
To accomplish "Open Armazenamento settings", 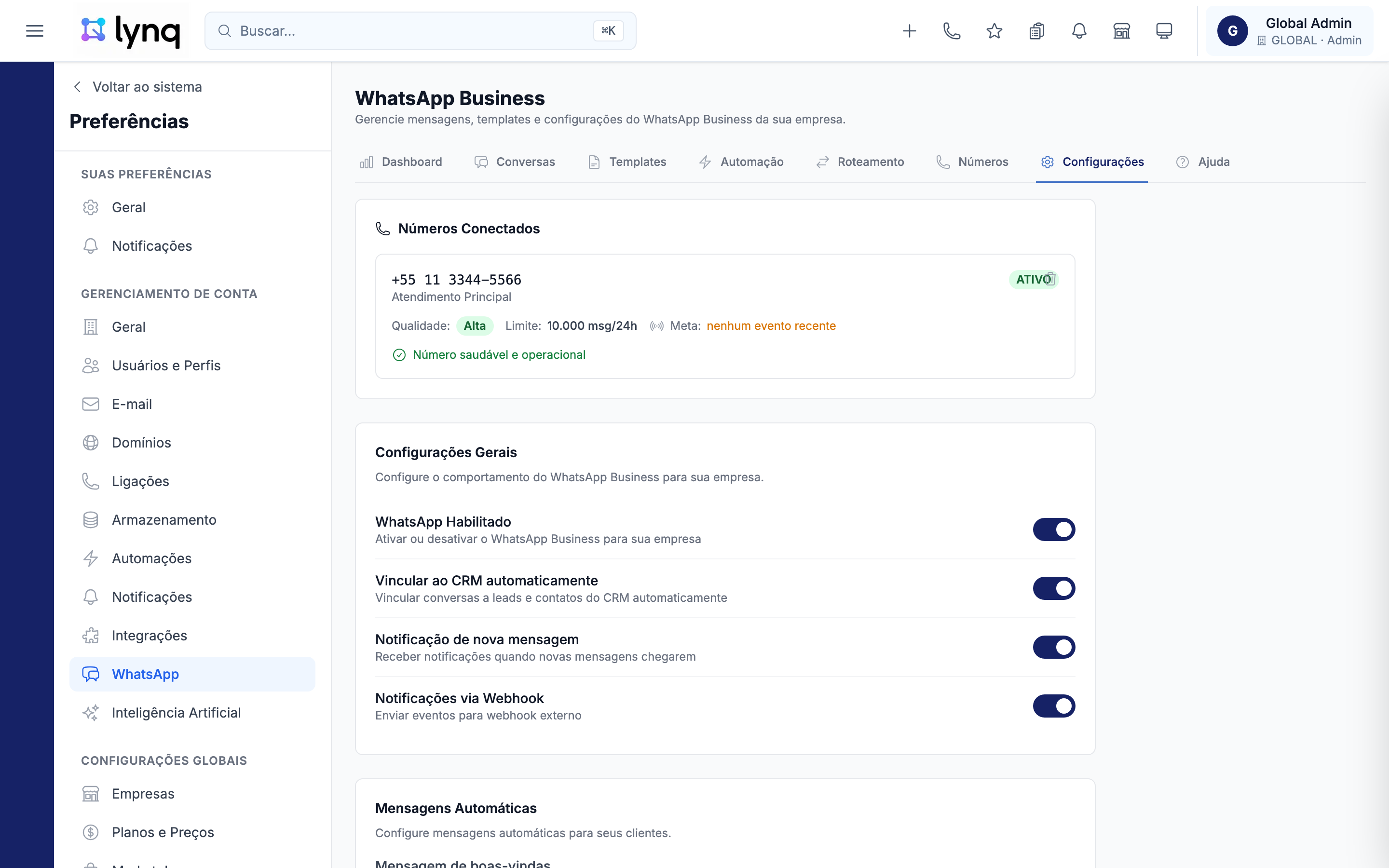I will (x=192, y=519).
